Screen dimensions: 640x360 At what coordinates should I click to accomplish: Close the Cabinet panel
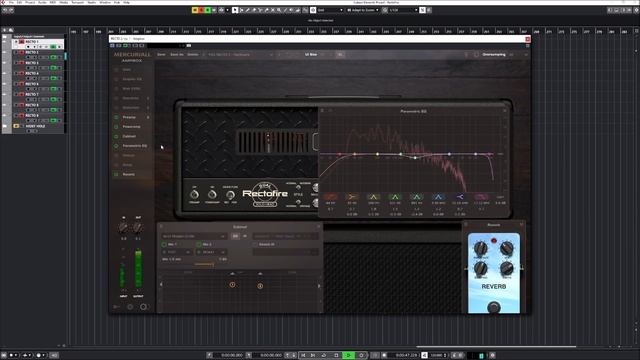point(319,227)
